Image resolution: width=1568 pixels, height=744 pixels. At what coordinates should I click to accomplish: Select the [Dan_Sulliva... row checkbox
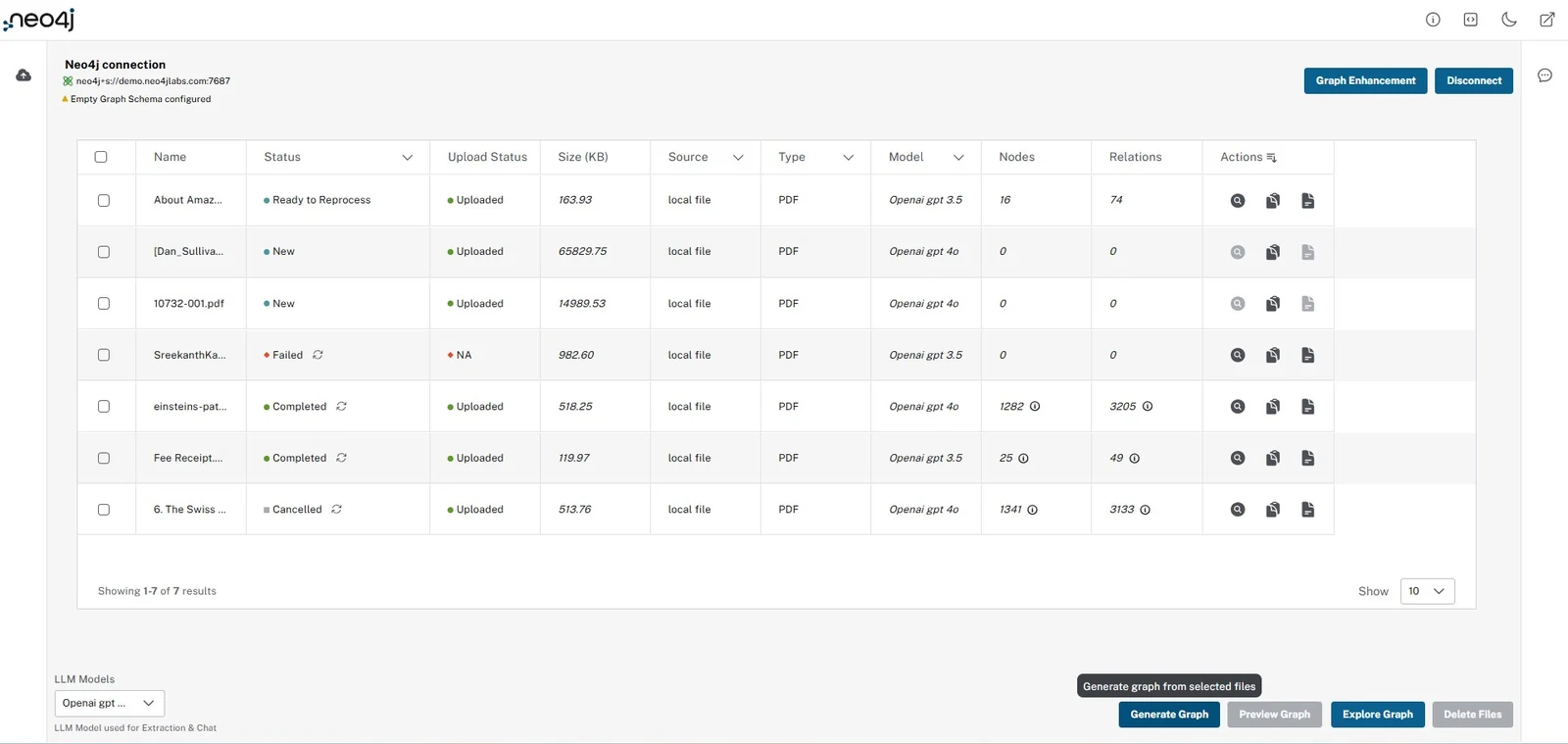pos(104,252)
